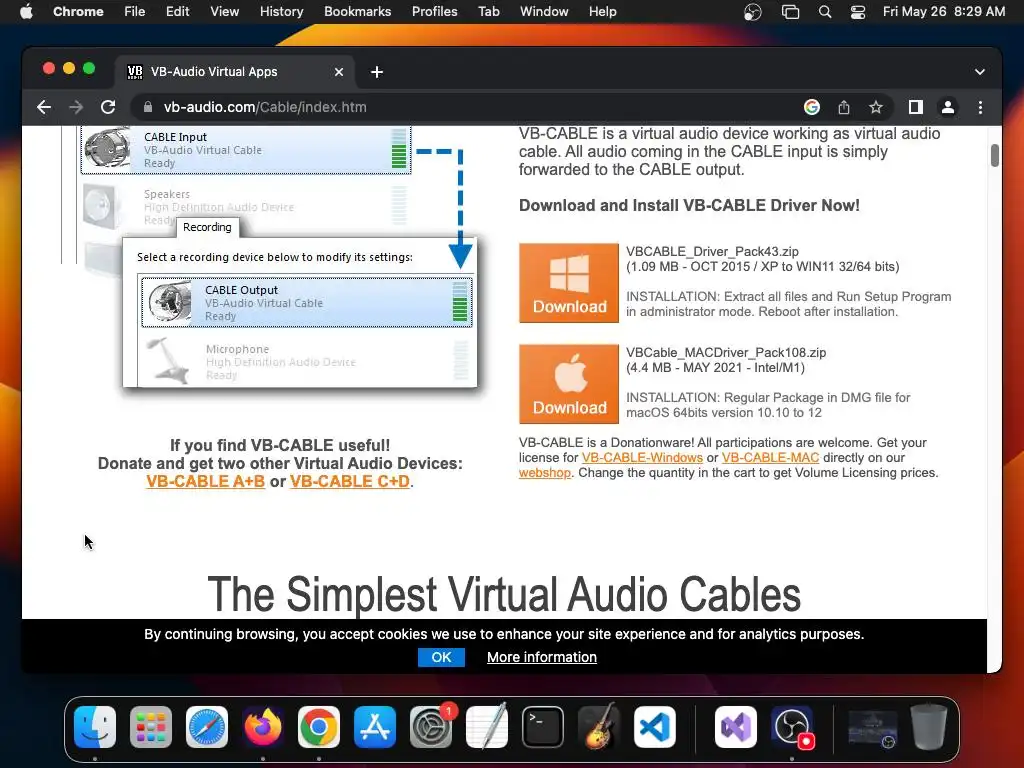Viewport: 1024px width, 768px height.
Task: Open Terminal from the Dock
Action: click(x=543, y=727)
